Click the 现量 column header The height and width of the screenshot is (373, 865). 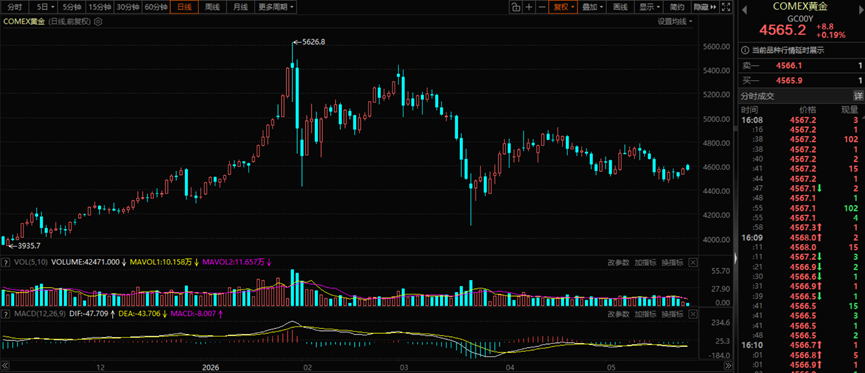(850, 109)
